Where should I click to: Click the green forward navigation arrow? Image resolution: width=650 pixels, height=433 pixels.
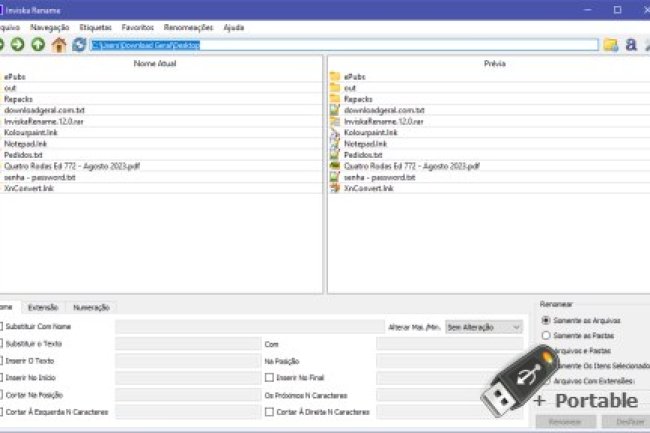17,44
